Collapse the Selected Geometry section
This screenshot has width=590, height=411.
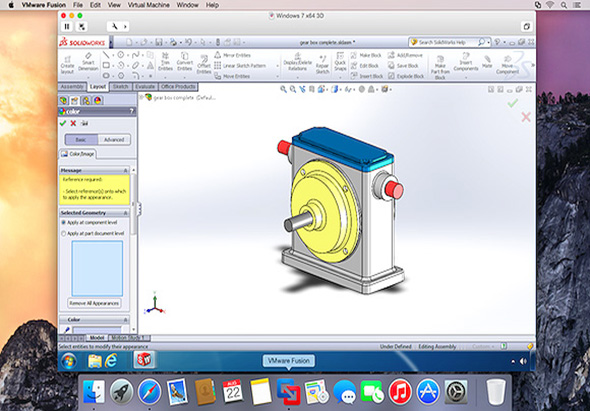125,213
